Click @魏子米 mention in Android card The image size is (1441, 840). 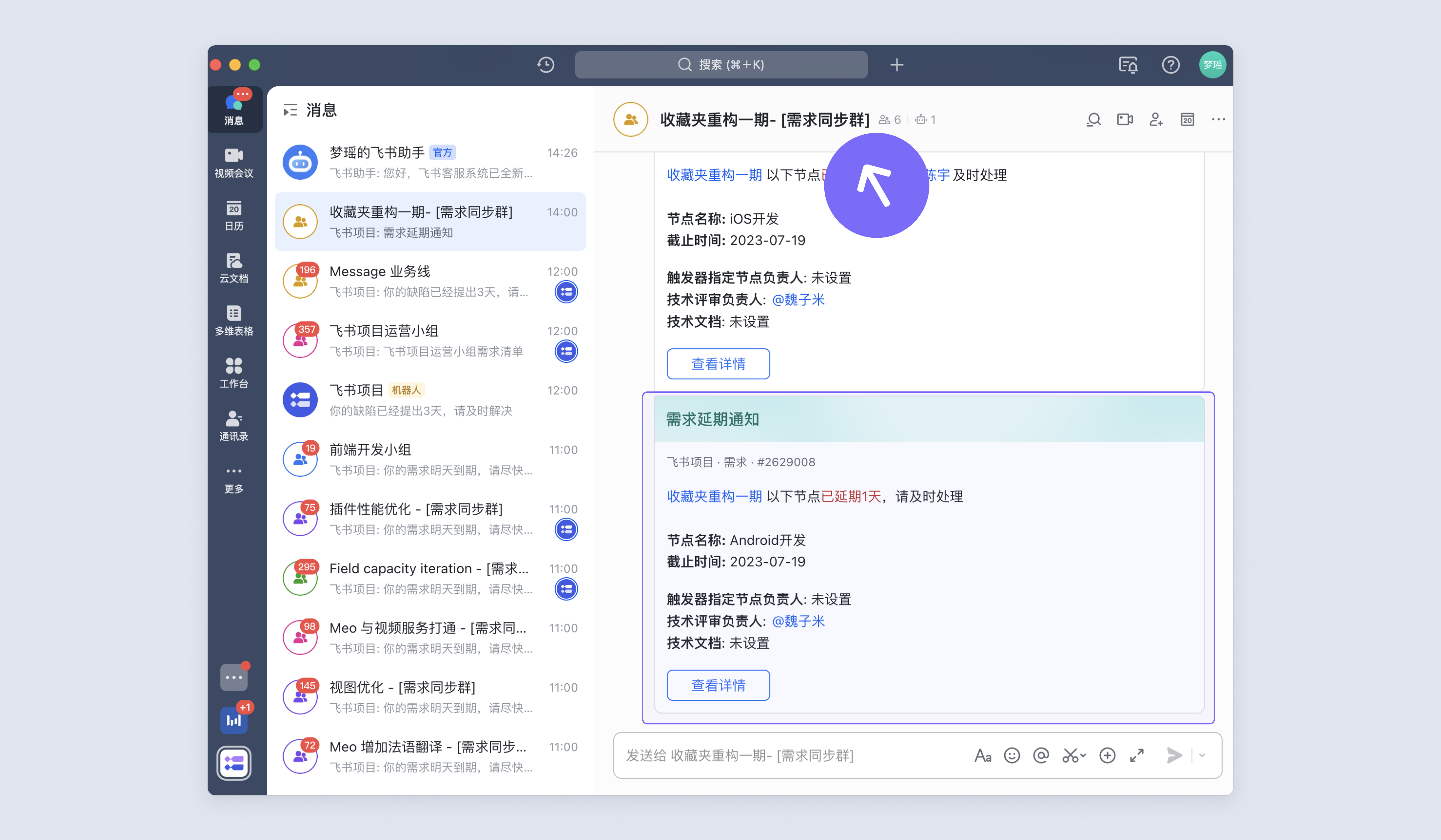coord(798,621)
